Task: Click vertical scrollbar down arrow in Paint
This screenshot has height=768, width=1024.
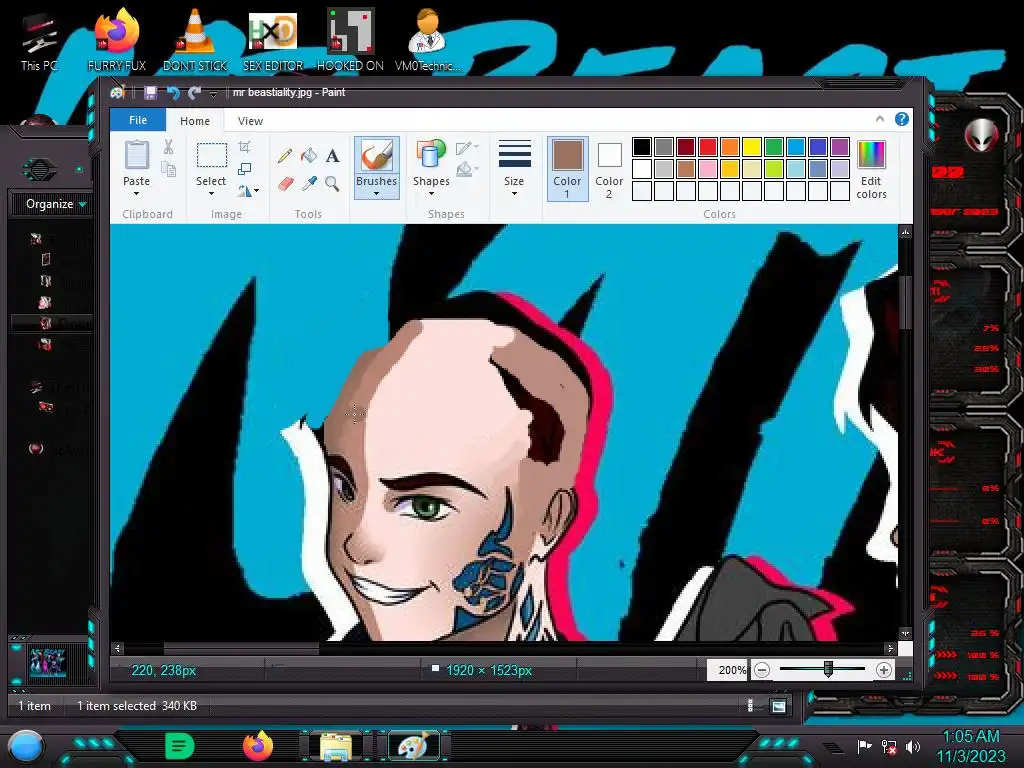Action: pos(905,633)
